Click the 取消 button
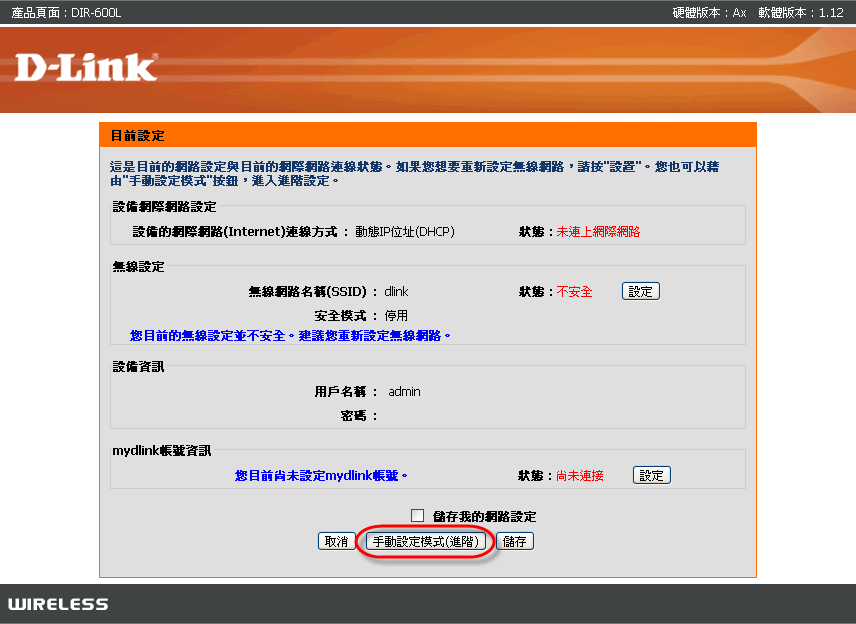This screenshot has height=624, width=856. pos(336,542)
